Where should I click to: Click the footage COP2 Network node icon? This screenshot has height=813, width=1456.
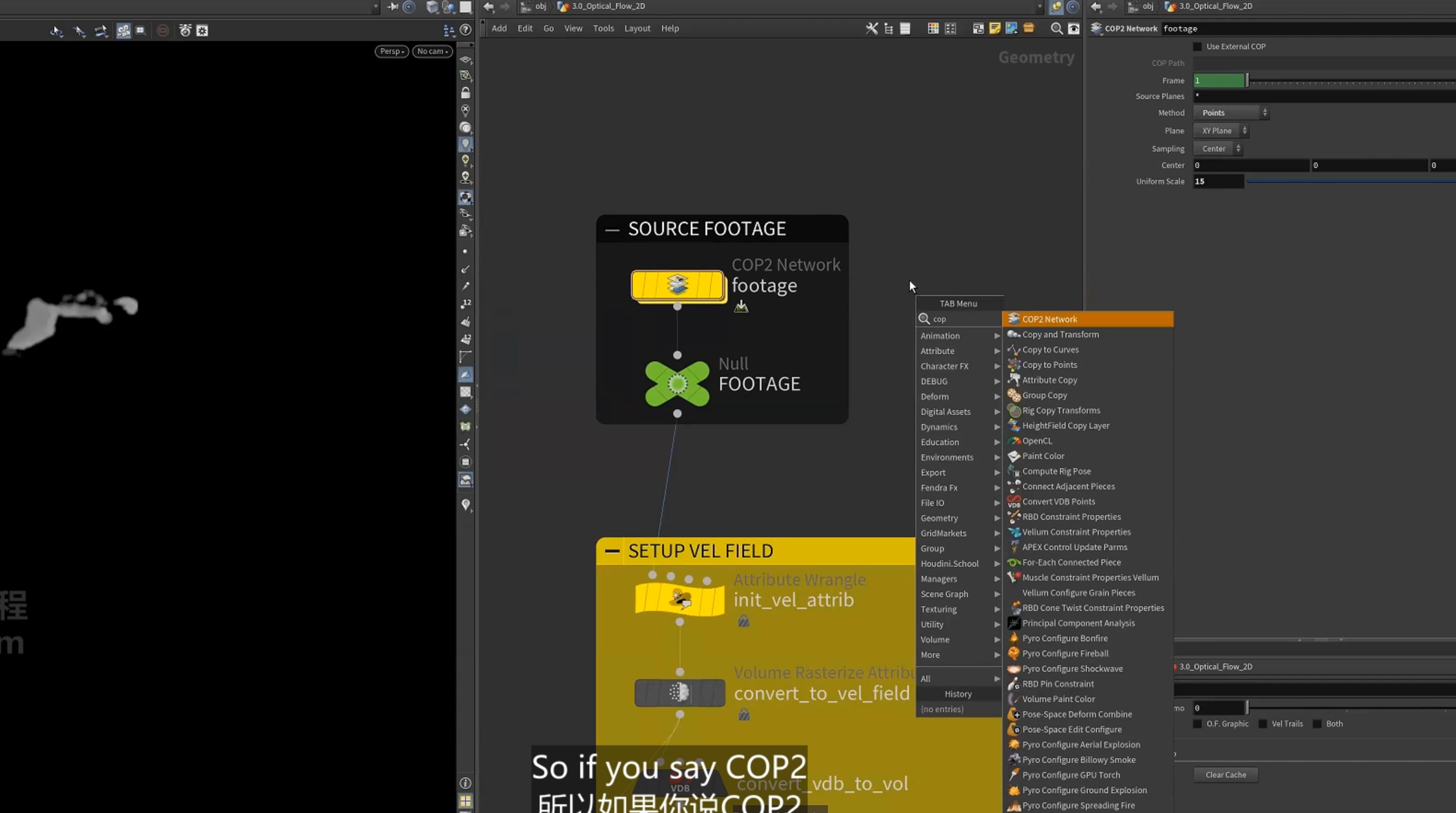pos(678,285)
